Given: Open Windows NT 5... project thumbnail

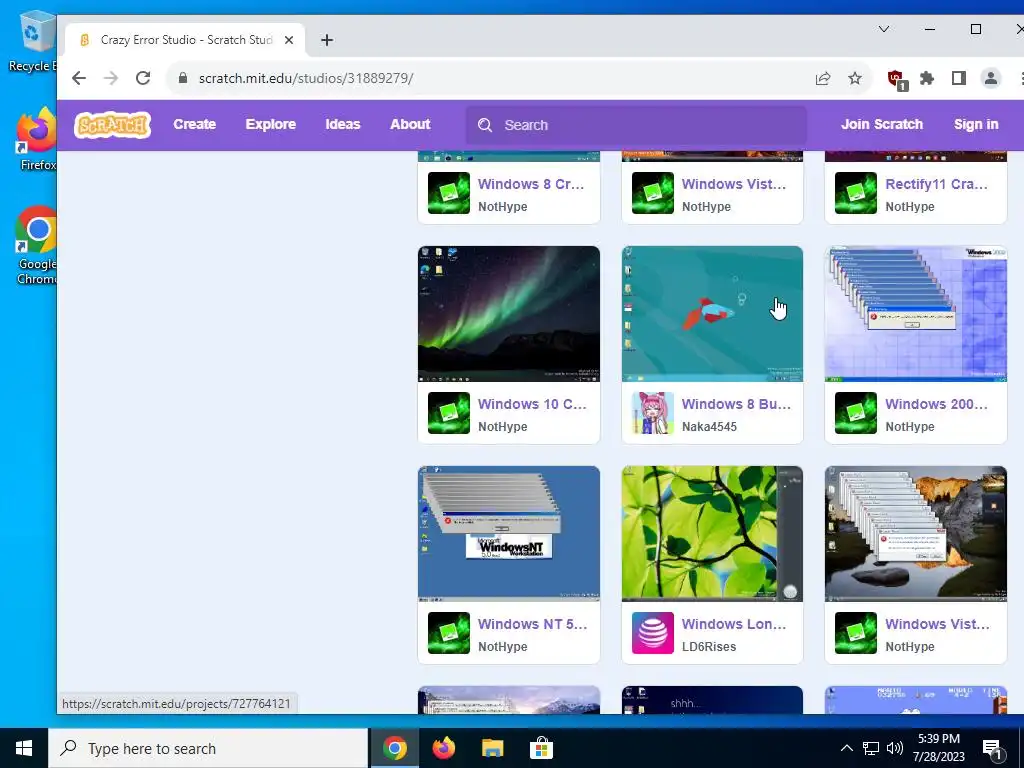Looking at the screenshot, I should tap(509, 534).
